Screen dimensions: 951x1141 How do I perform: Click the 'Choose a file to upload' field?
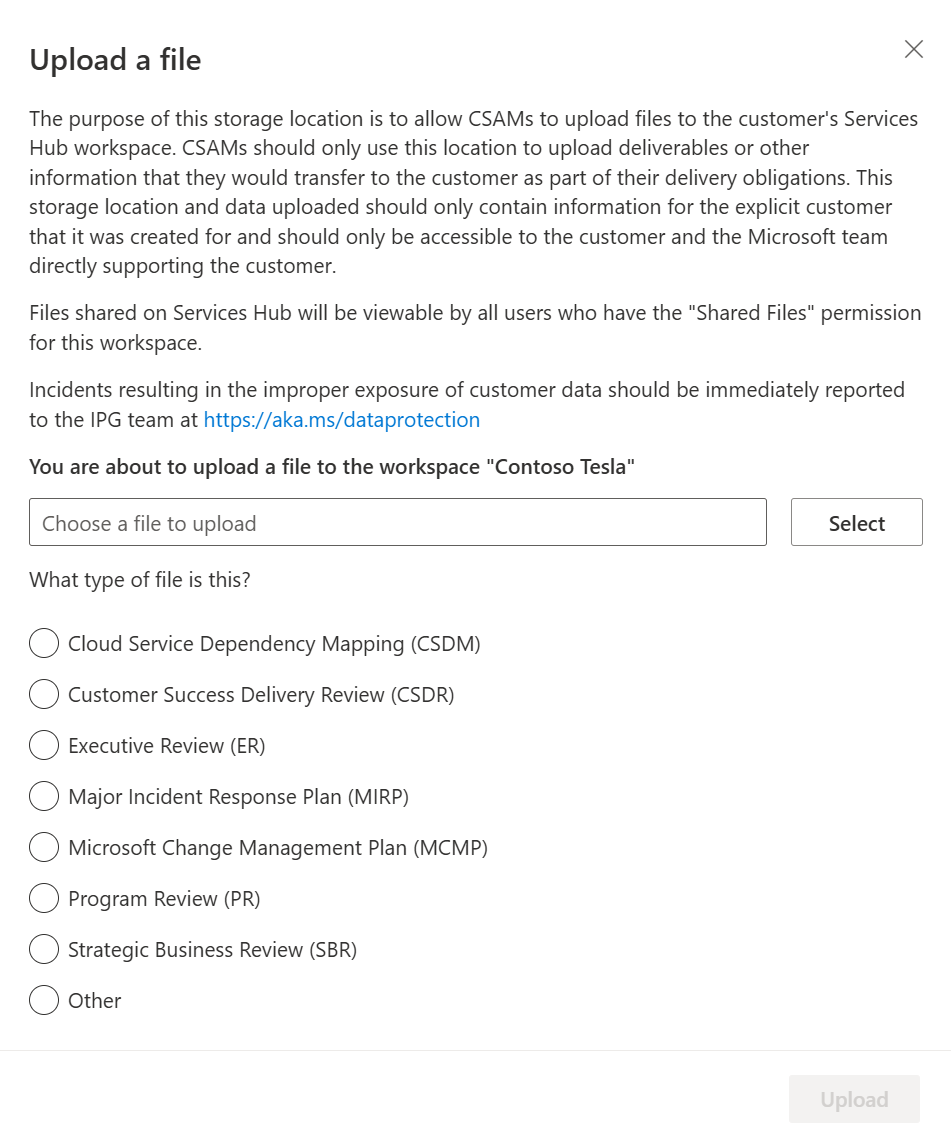coord(397,522)
